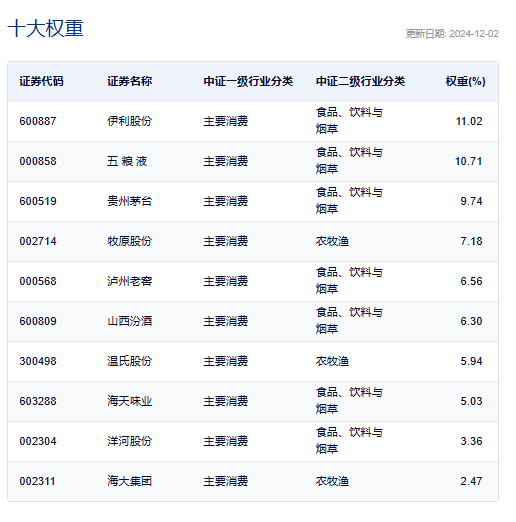Select the 温氏股份 name cell

129,361
